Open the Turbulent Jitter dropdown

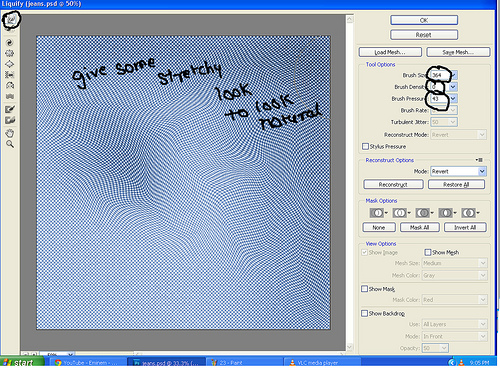click(x=444, y=122)
